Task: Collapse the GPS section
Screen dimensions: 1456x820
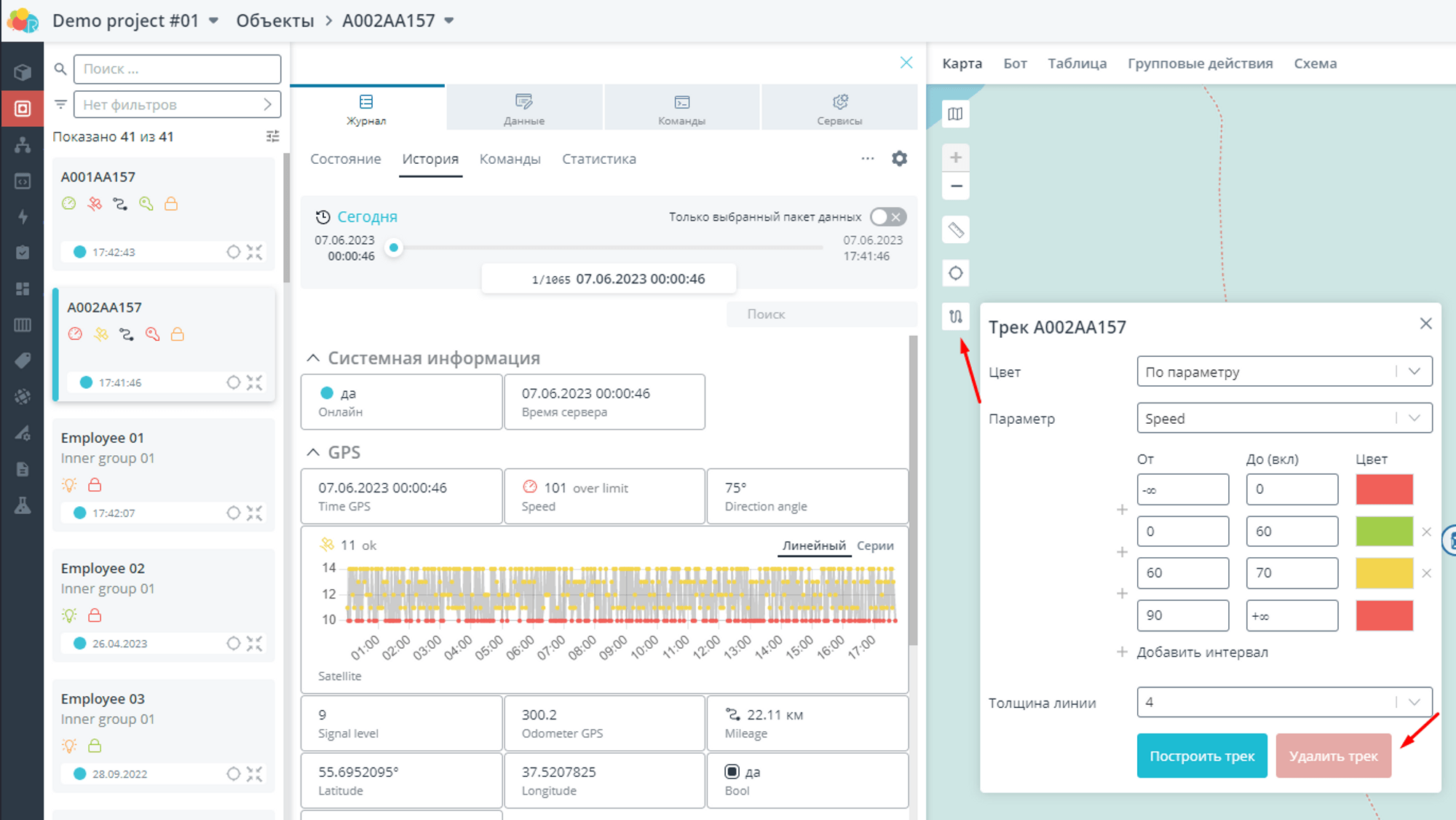Action: pyautogui.click(x=313, y=452)
